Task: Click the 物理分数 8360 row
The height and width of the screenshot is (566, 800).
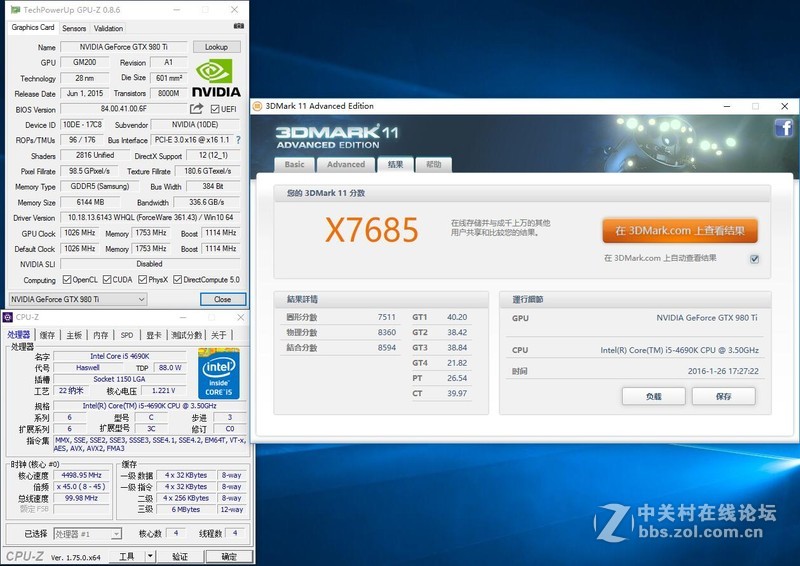Action: pos(341,333)
